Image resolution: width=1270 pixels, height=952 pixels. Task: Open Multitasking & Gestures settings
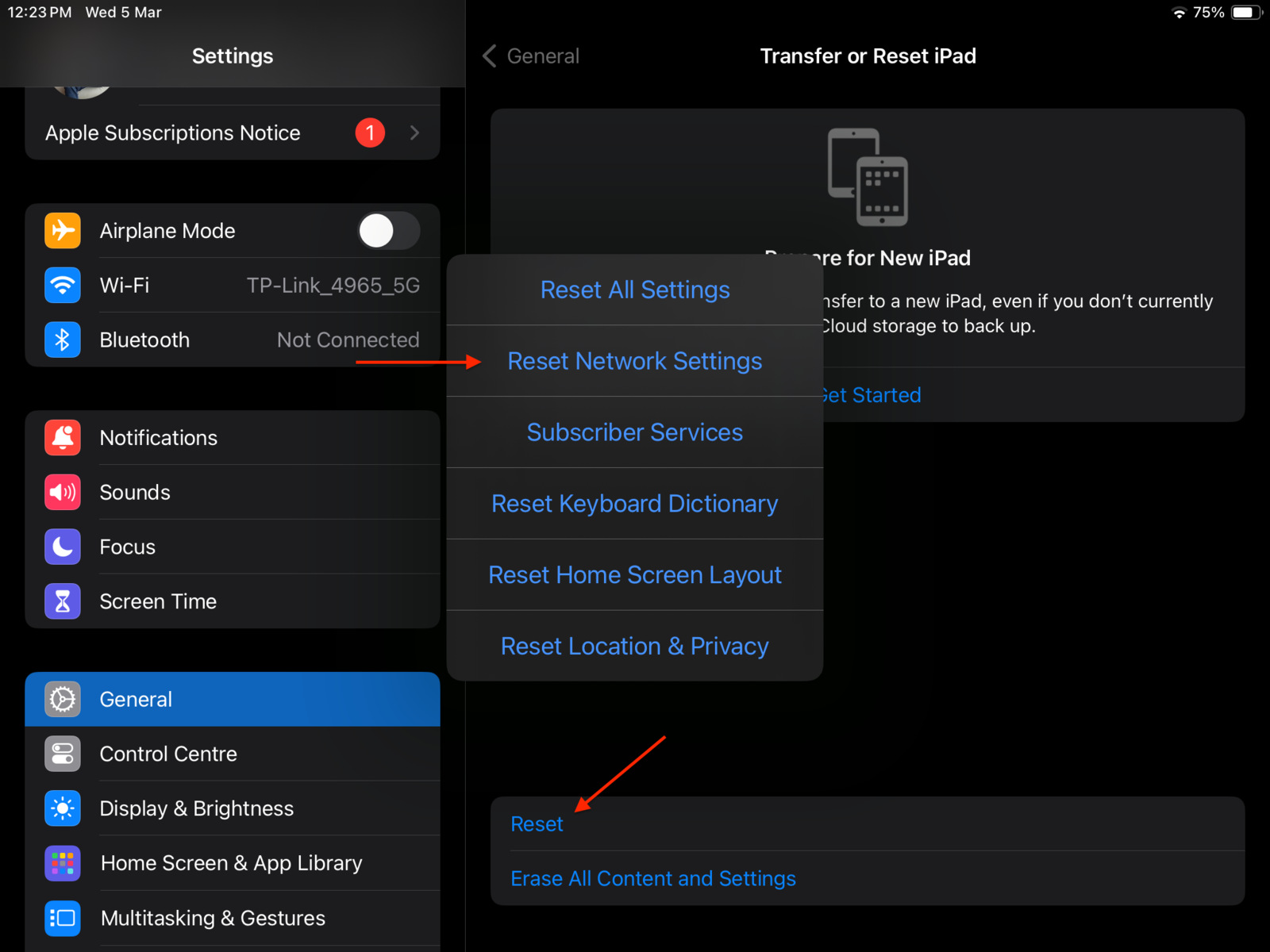[x=212, y=918]
